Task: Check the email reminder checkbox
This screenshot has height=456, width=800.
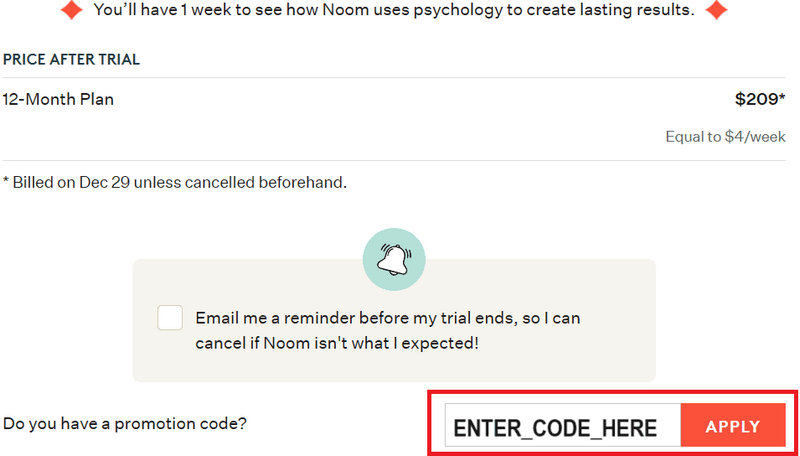Action: [x=170, y=318]
